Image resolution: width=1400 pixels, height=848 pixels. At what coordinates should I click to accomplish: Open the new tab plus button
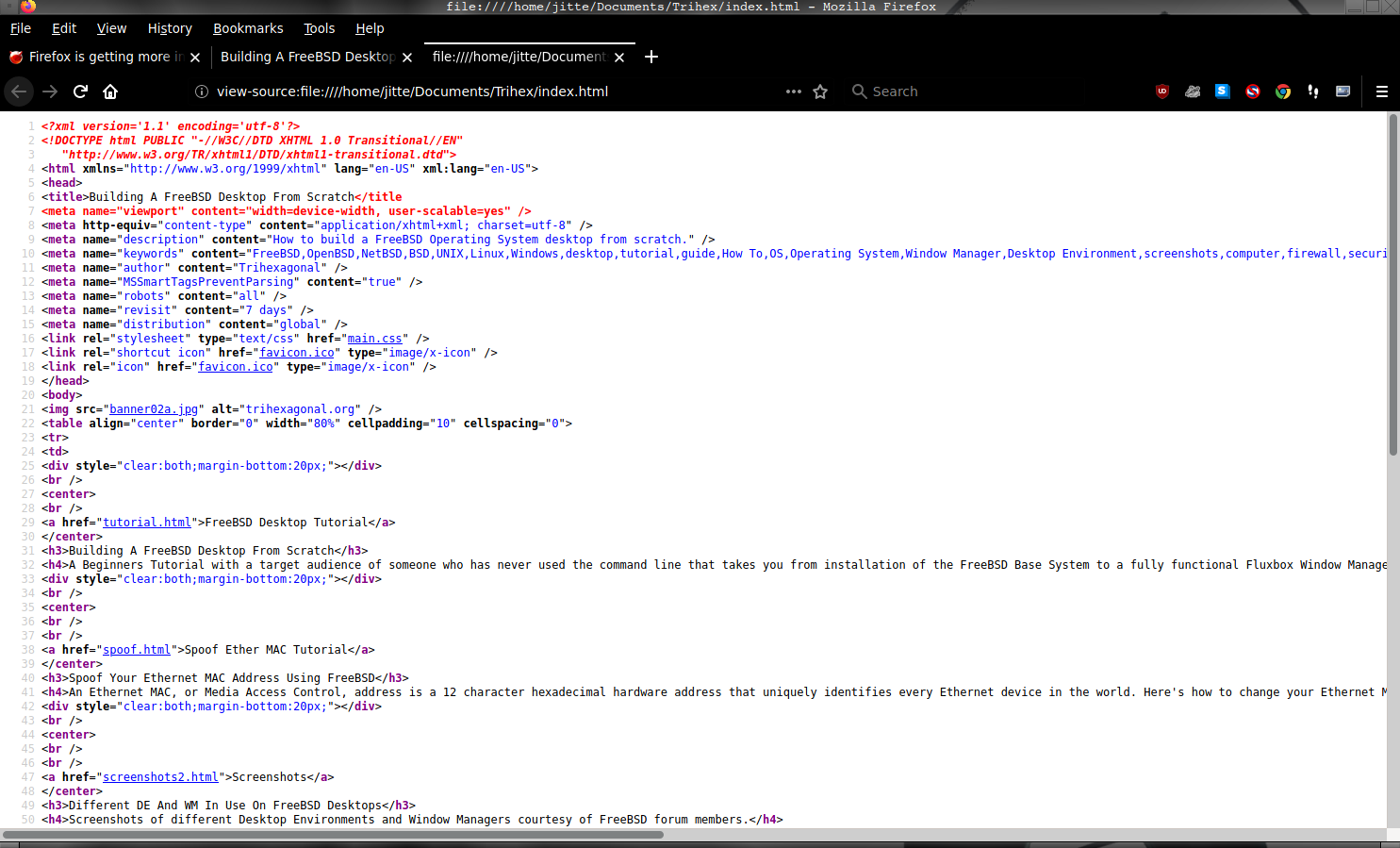click(651, 57)
